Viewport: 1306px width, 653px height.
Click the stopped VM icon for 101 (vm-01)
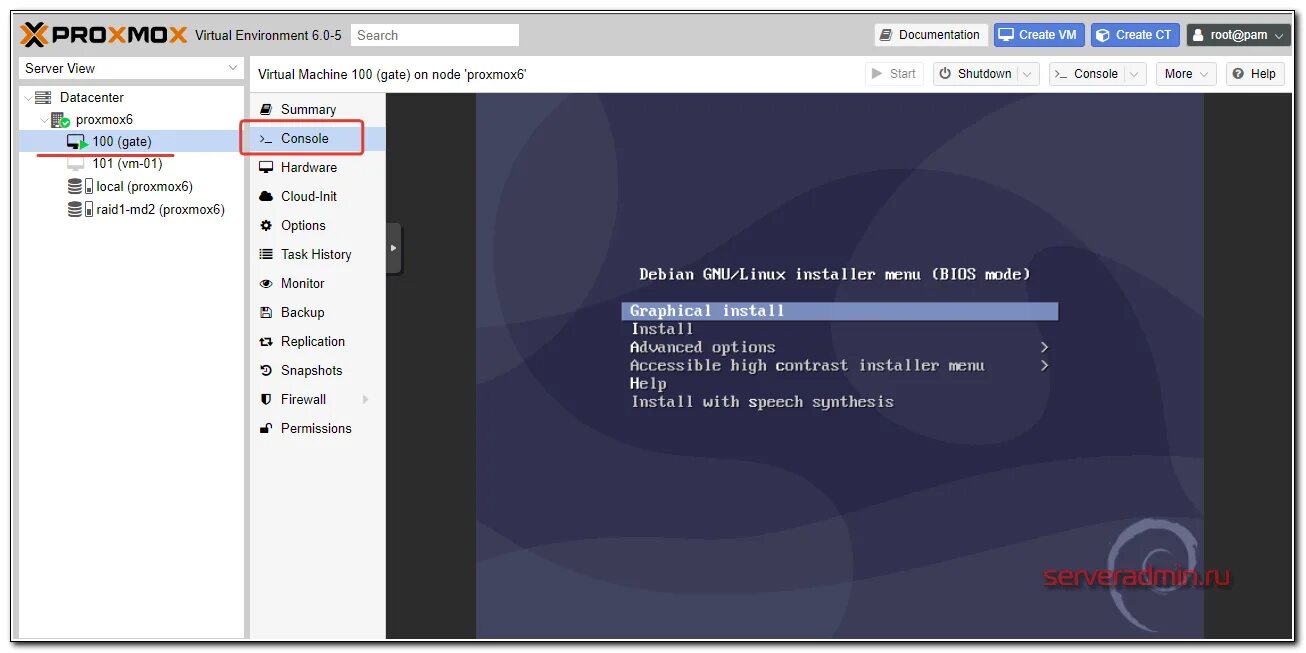click(76, 164)
